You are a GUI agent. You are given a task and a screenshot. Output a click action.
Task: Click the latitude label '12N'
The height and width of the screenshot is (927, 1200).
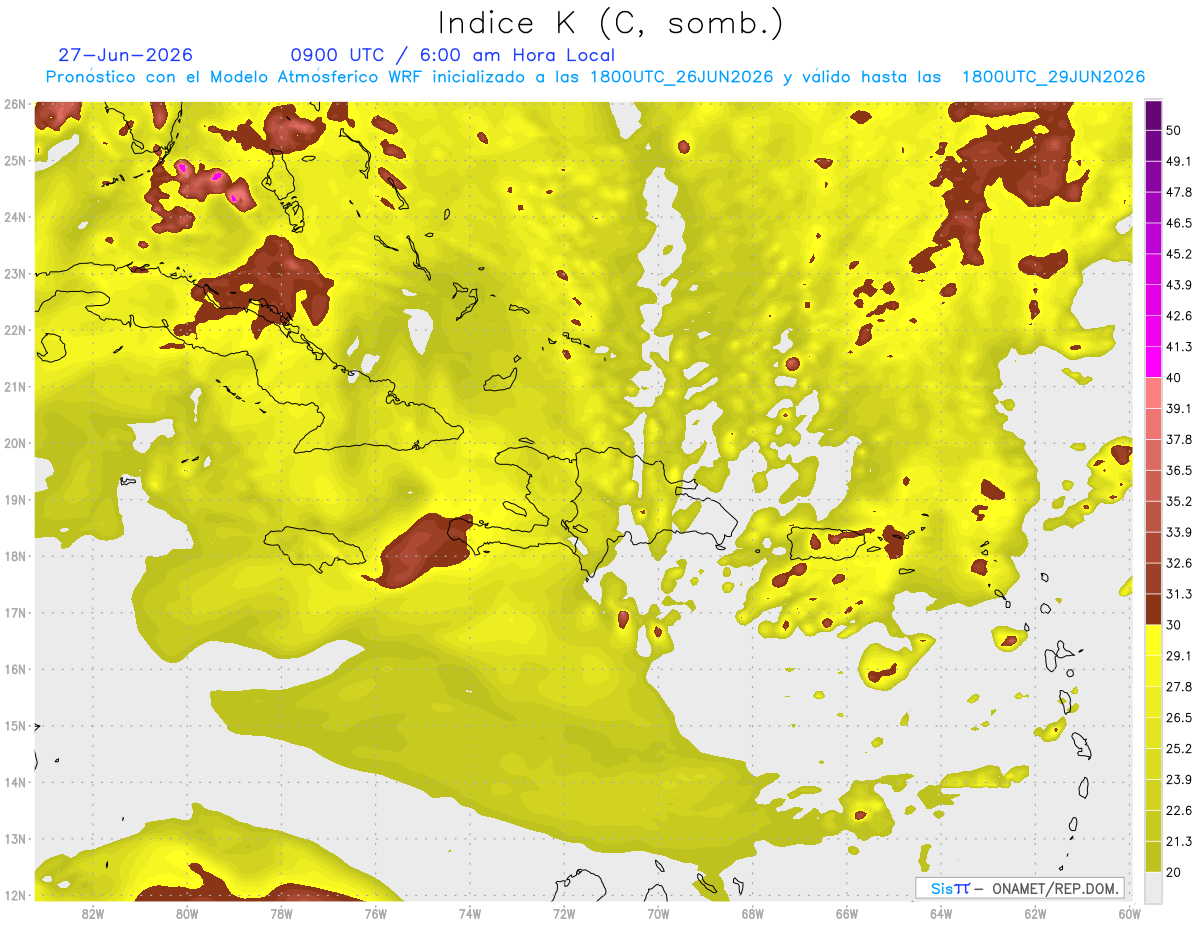[x=15, y=895]
